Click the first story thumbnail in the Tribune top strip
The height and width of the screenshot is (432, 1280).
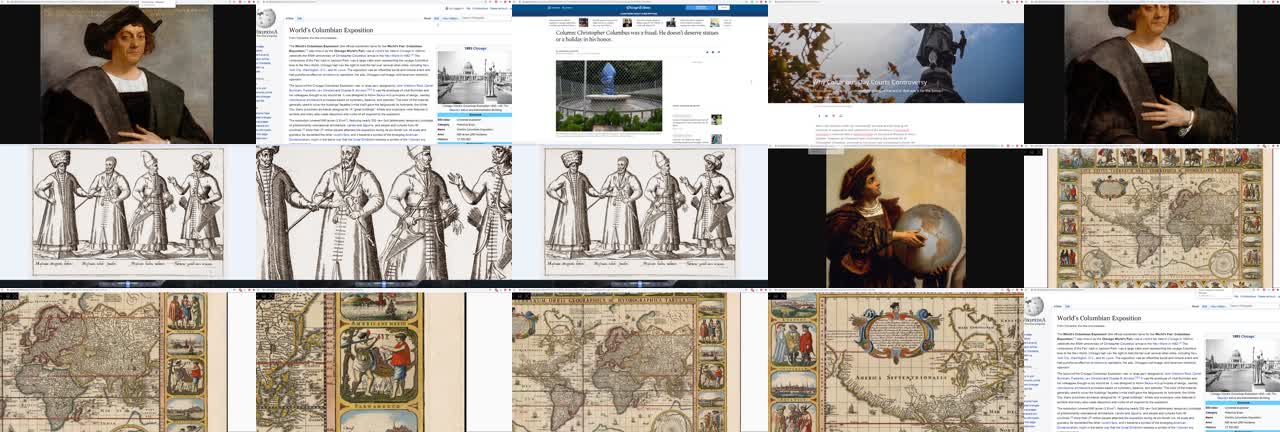pos(583,22)
